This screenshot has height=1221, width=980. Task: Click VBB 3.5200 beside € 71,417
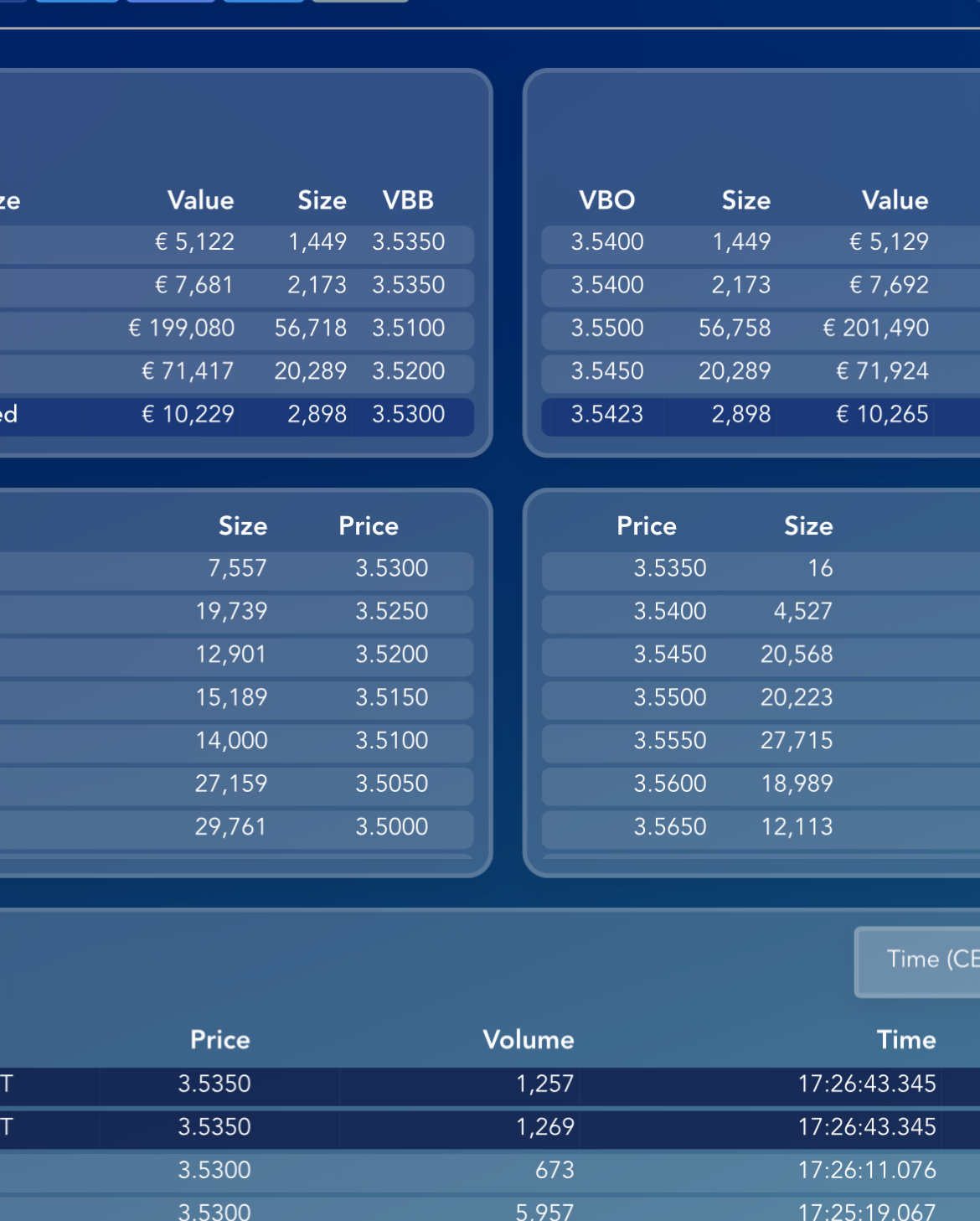point(409,371)
